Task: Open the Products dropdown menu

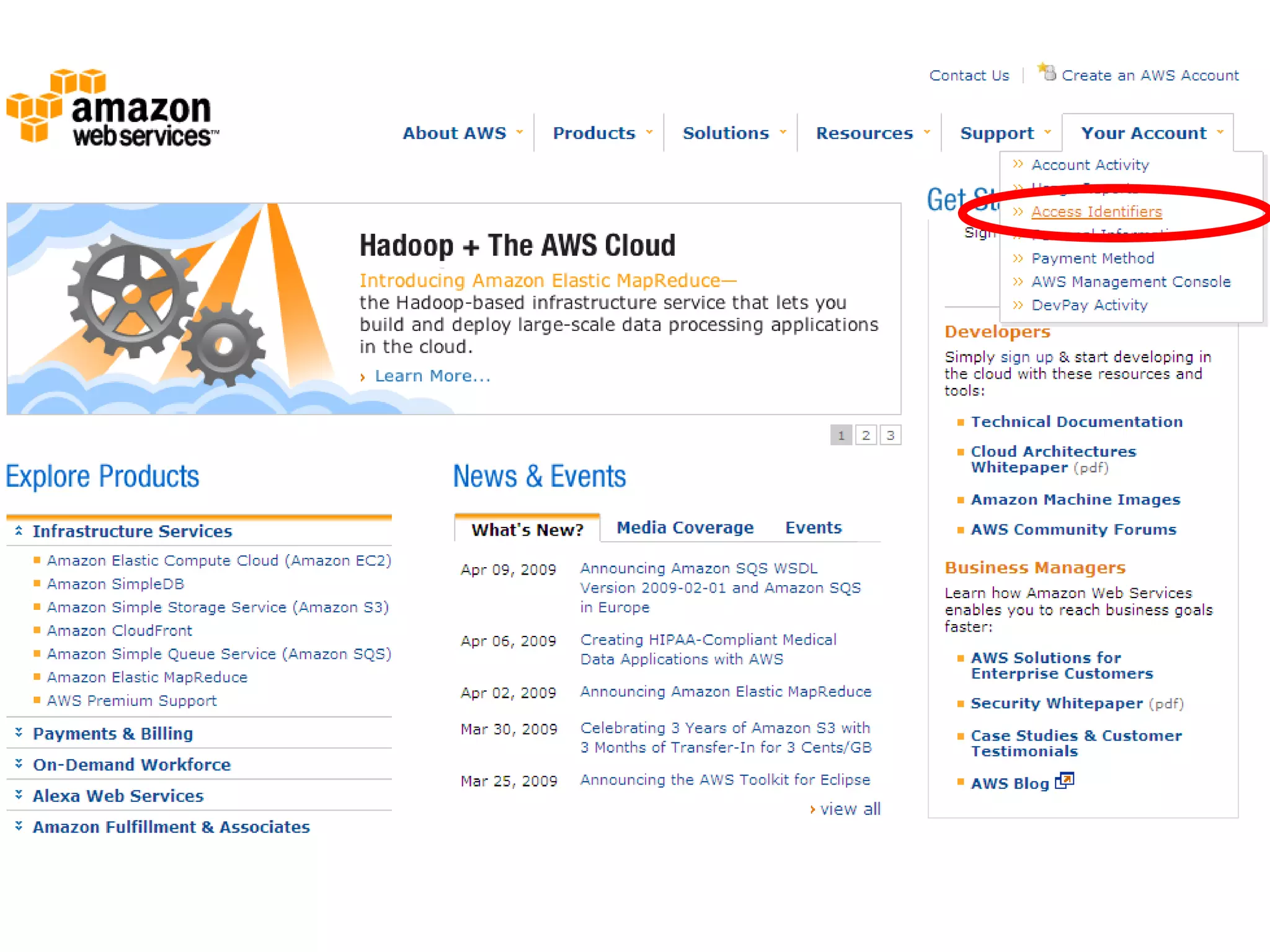Action: tap(603, 133)
